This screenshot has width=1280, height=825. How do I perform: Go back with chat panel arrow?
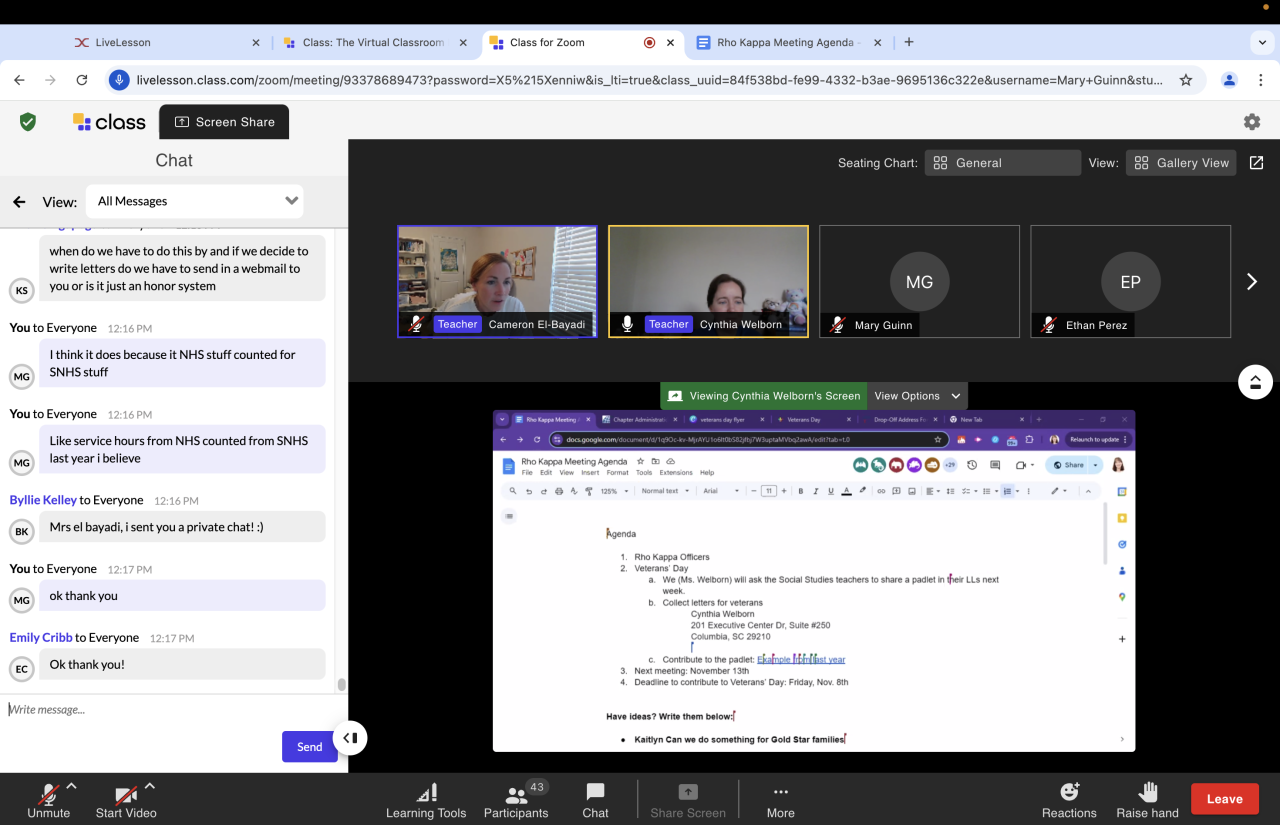[x=19, y=202]
